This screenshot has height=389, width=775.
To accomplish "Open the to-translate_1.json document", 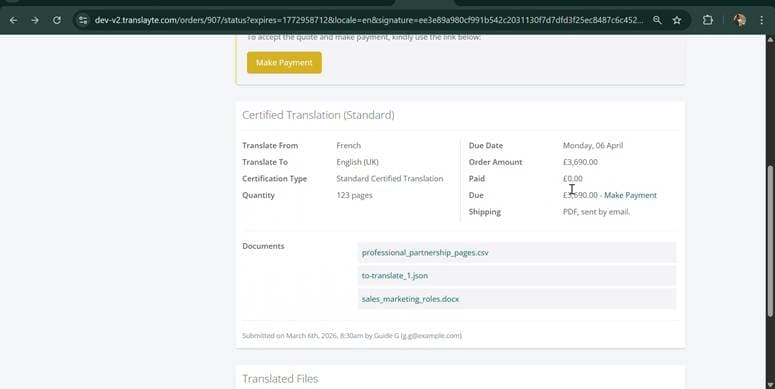I will 395,276.
